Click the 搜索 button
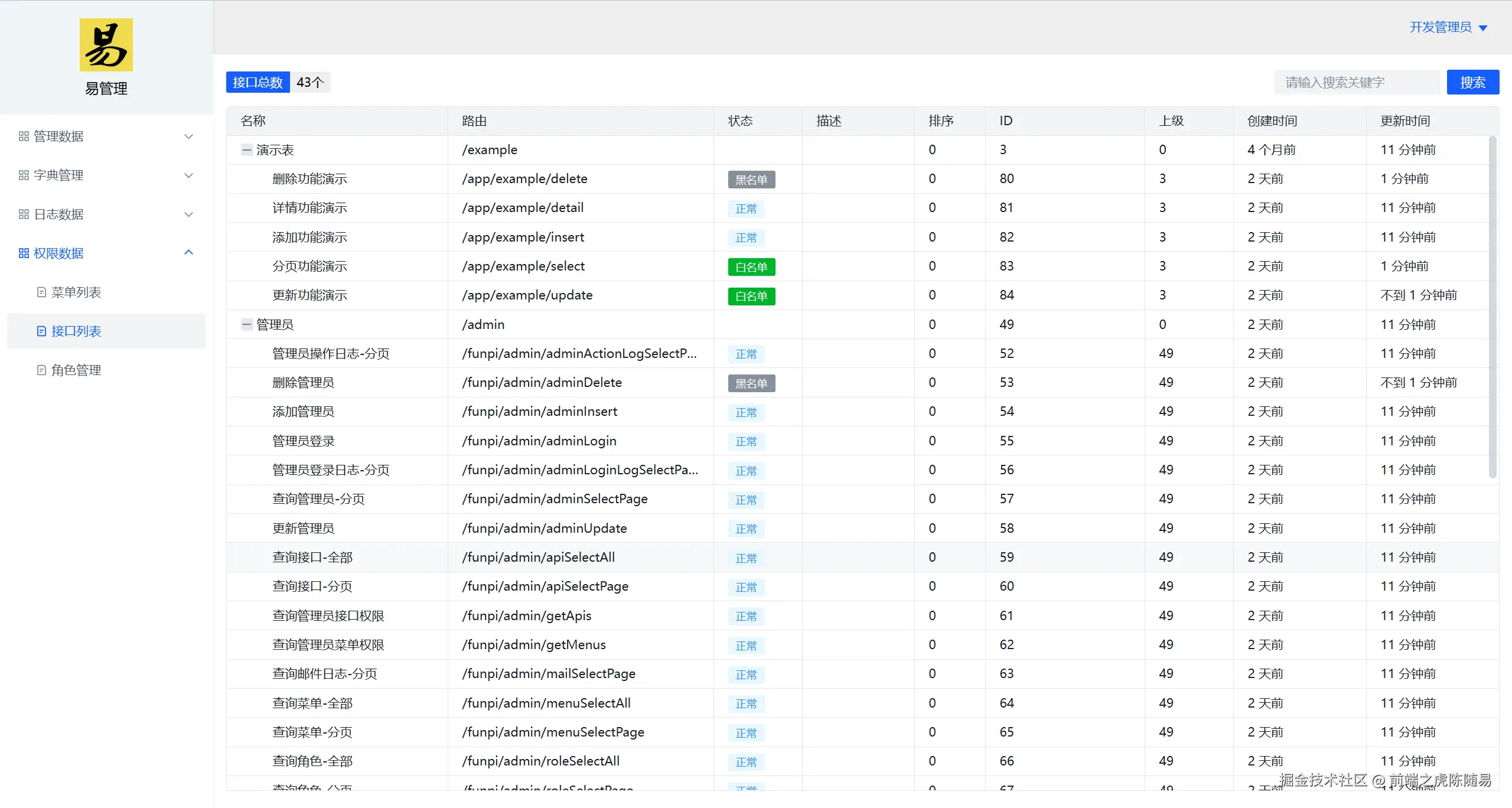 [1472, 82]
